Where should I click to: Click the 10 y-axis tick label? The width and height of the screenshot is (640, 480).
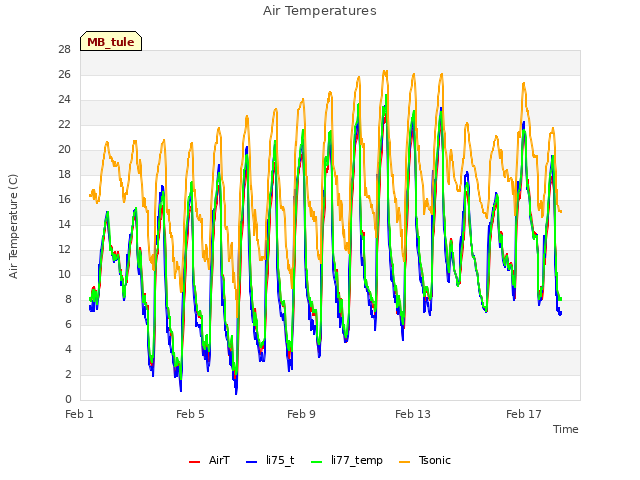click(x=64, y=274)
